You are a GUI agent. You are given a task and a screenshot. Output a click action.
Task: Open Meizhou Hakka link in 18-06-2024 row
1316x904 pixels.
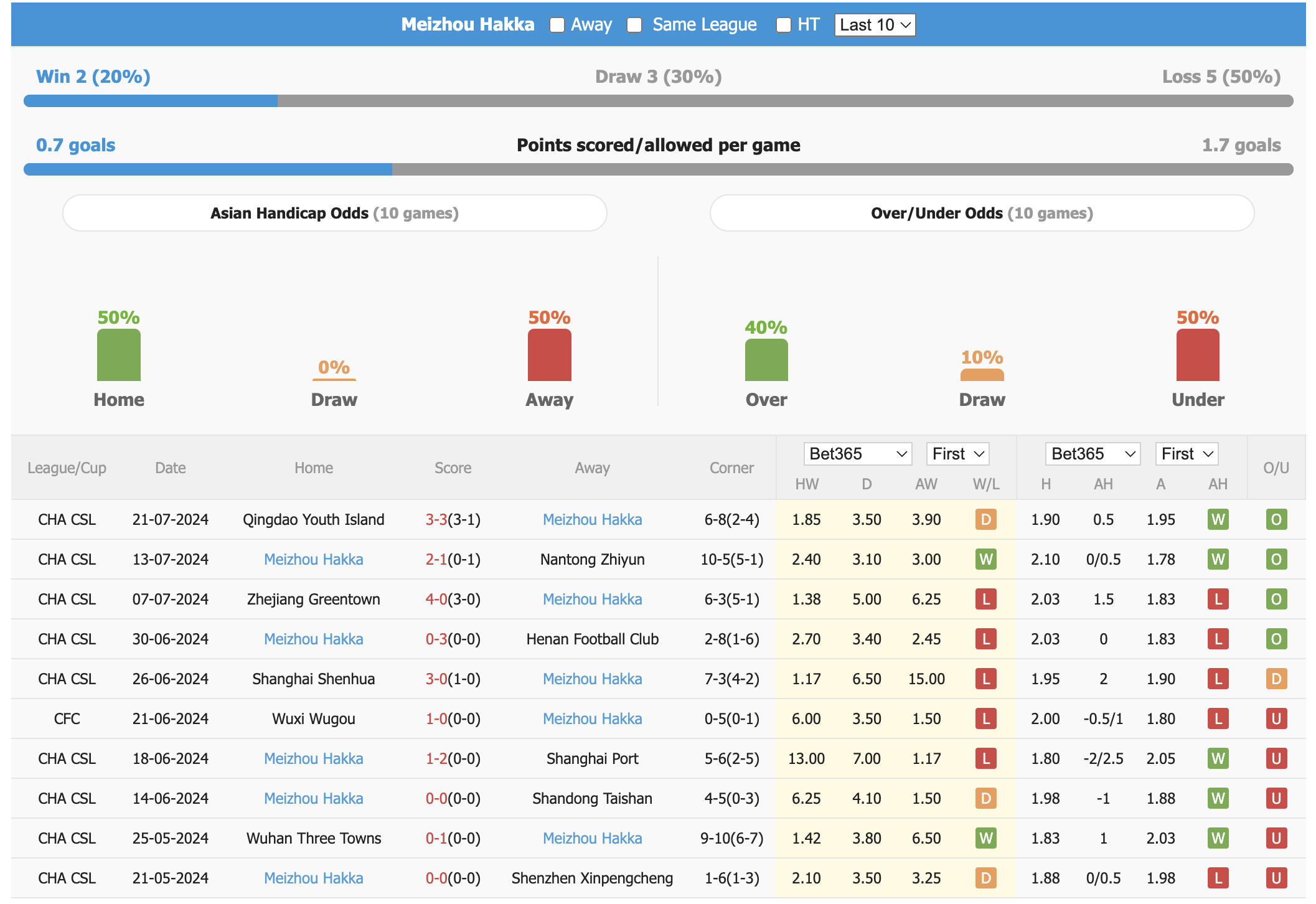tap(313, 758)
